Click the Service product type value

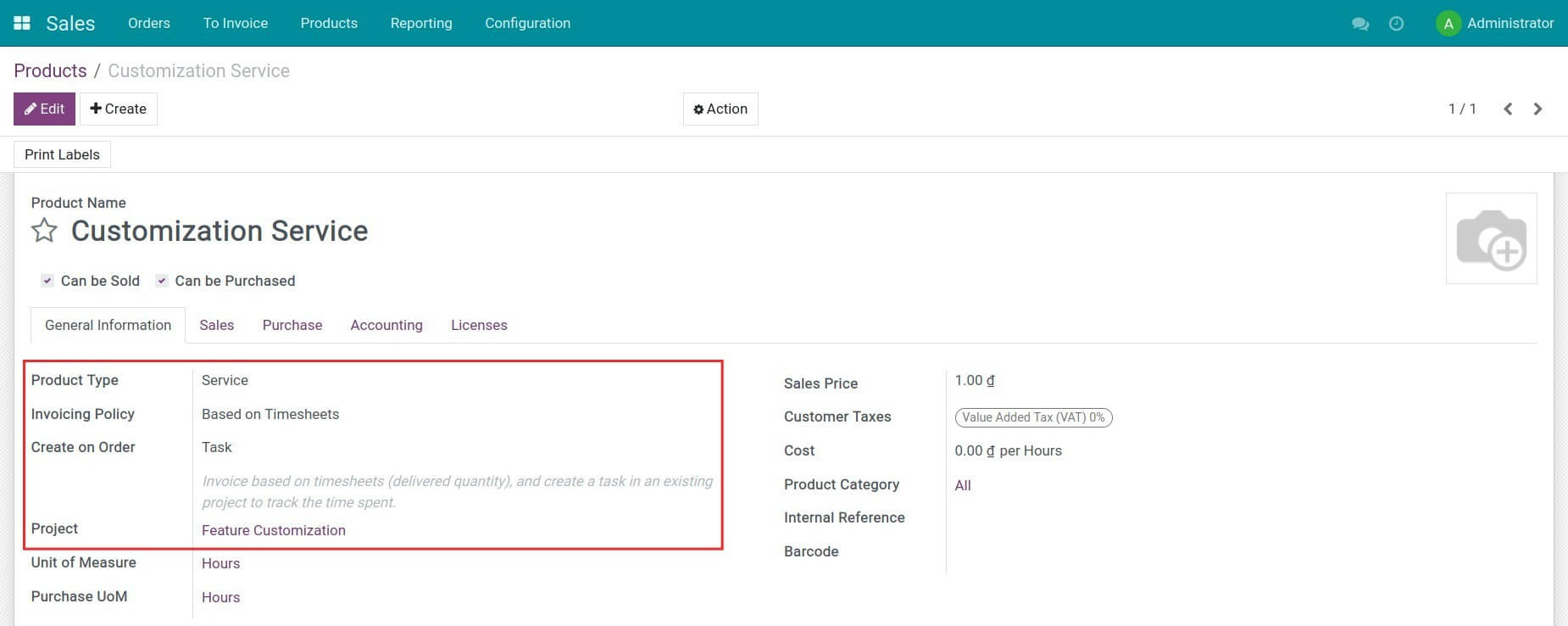pos(225,380)
